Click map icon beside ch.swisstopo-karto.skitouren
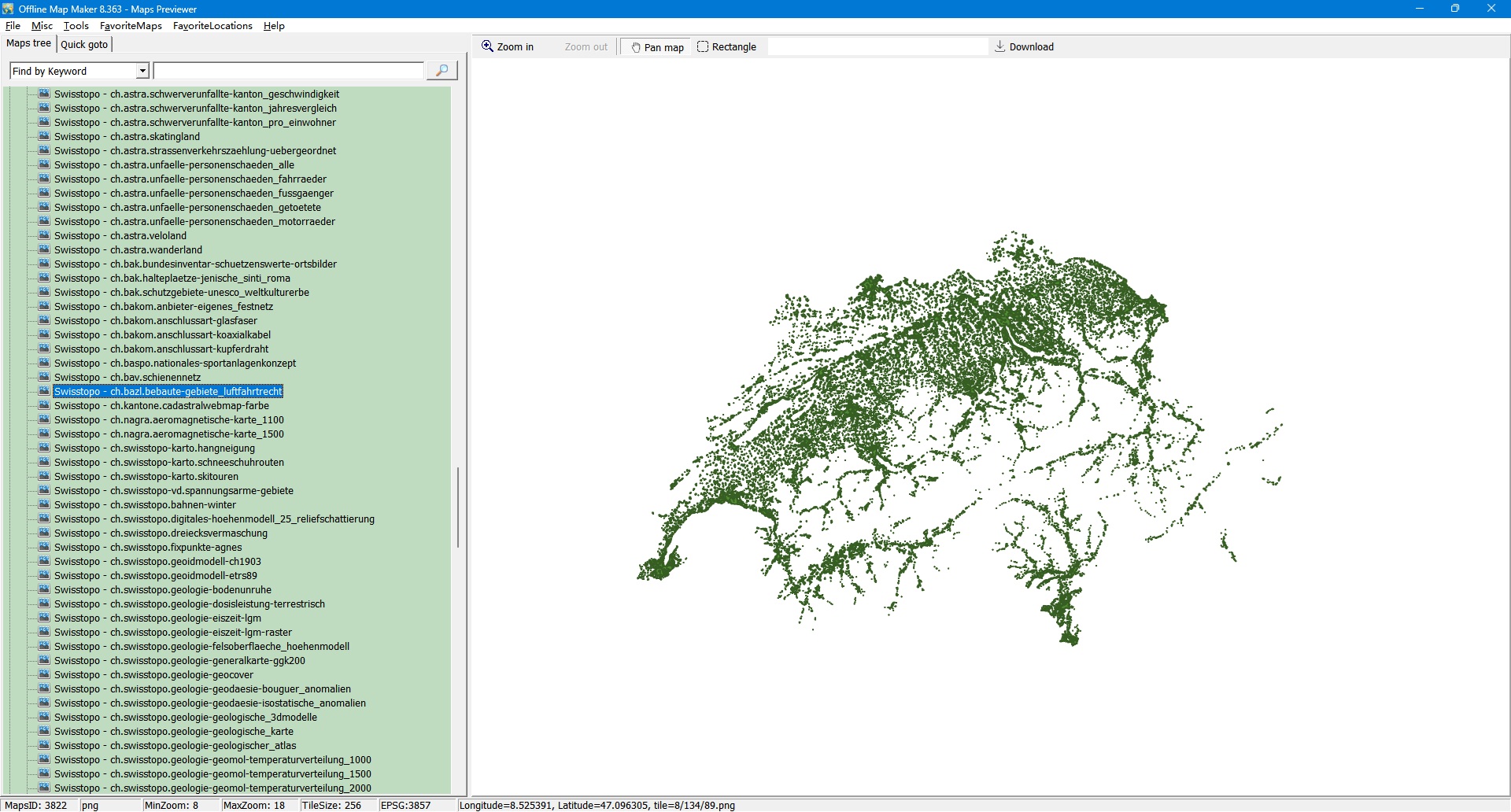The width and height of the screenshot is (1511, 812). coord(45,476)
